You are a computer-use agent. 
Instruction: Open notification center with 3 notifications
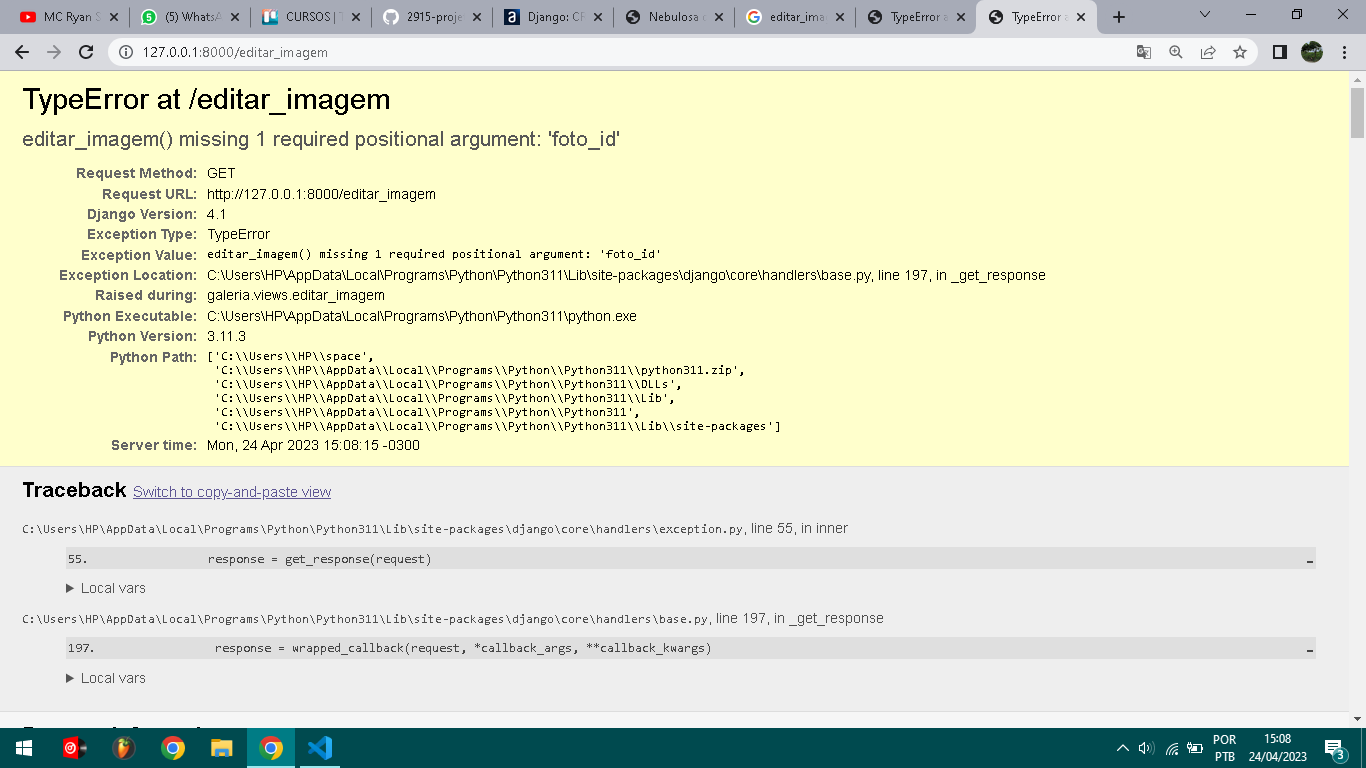point(1334,748)
